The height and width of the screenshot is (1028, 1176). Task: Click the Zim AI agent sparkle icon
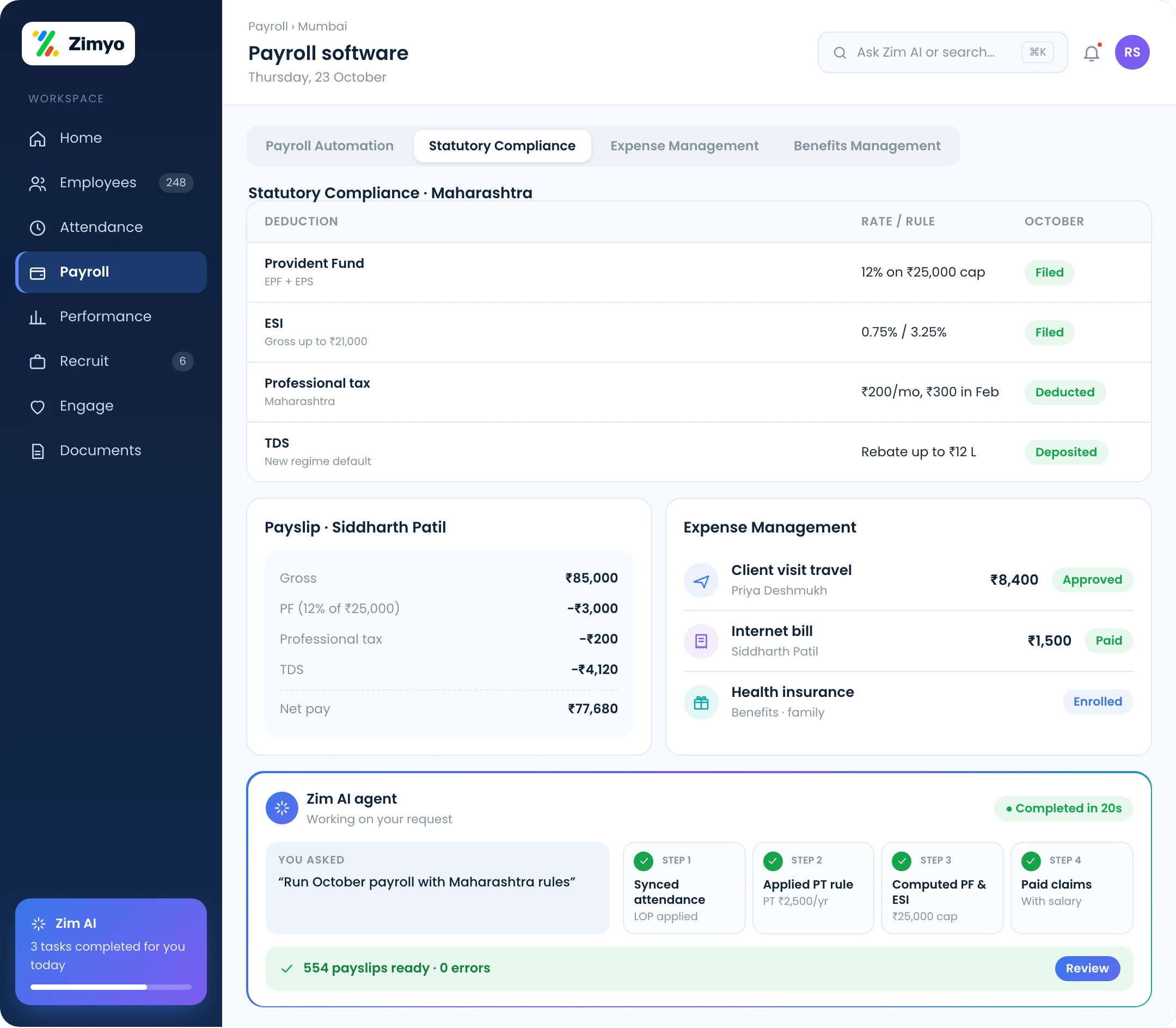click(x=281, y=808)
